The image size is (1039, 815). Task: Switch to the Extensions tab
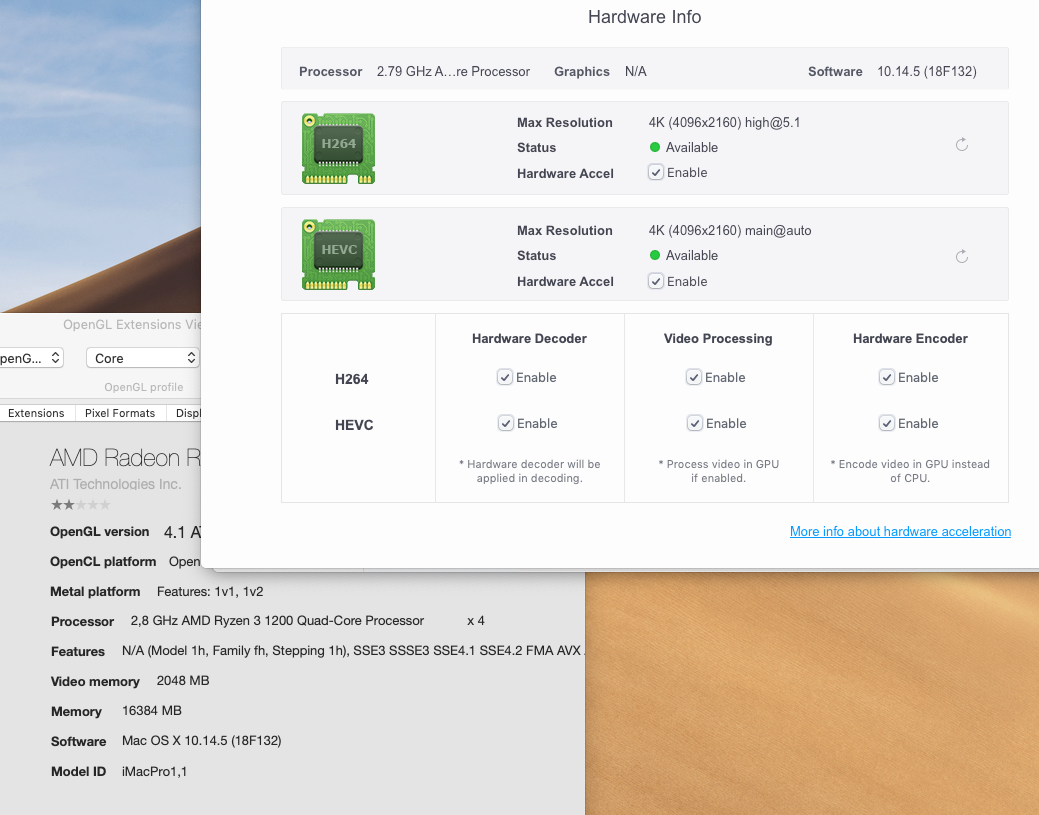[x=36, y=413]
